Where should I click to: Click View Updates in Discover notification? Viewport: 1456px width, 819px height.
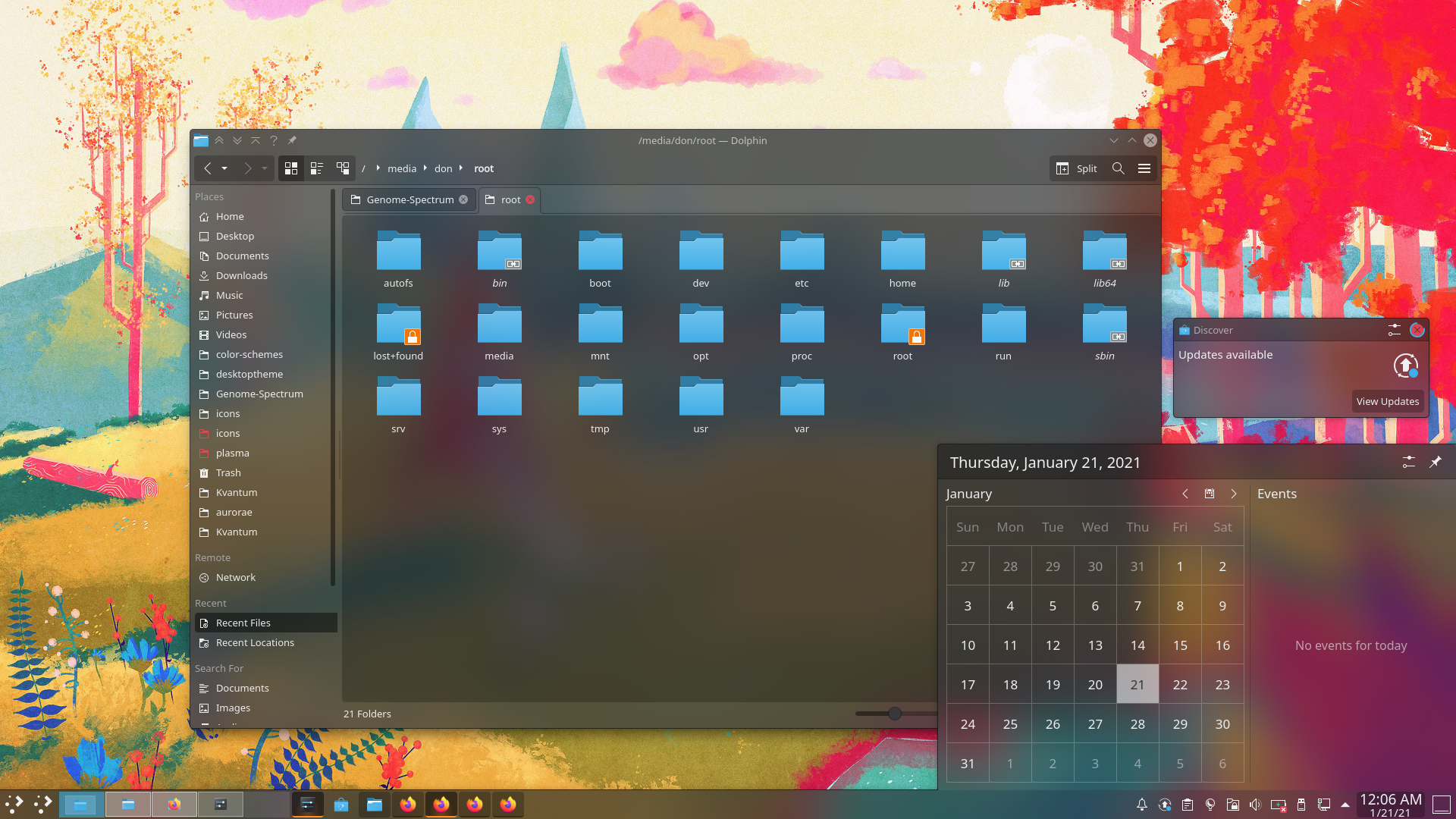click(x=1387, y=401)
